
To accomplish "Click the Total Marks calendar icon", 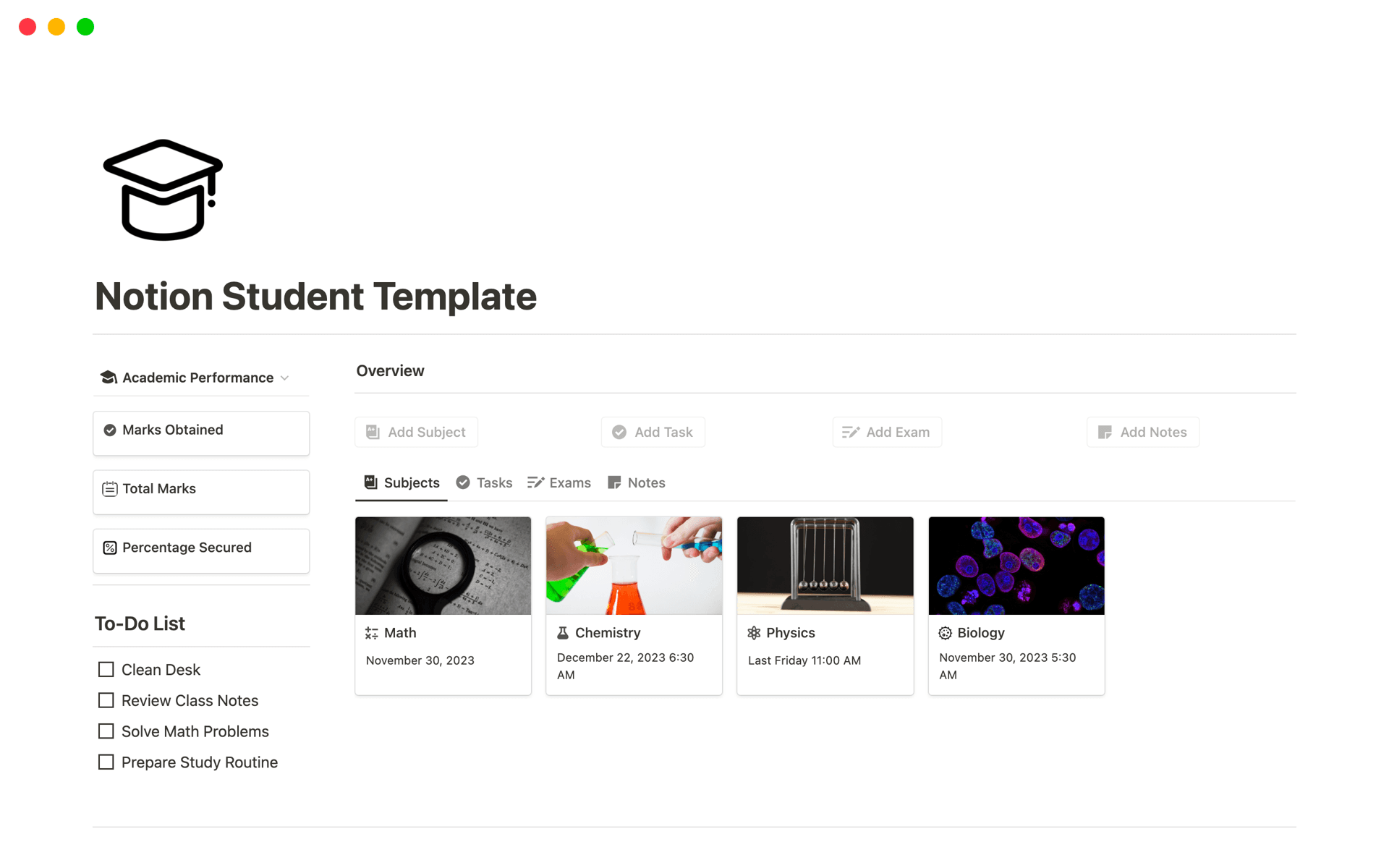I will point(110,489).
